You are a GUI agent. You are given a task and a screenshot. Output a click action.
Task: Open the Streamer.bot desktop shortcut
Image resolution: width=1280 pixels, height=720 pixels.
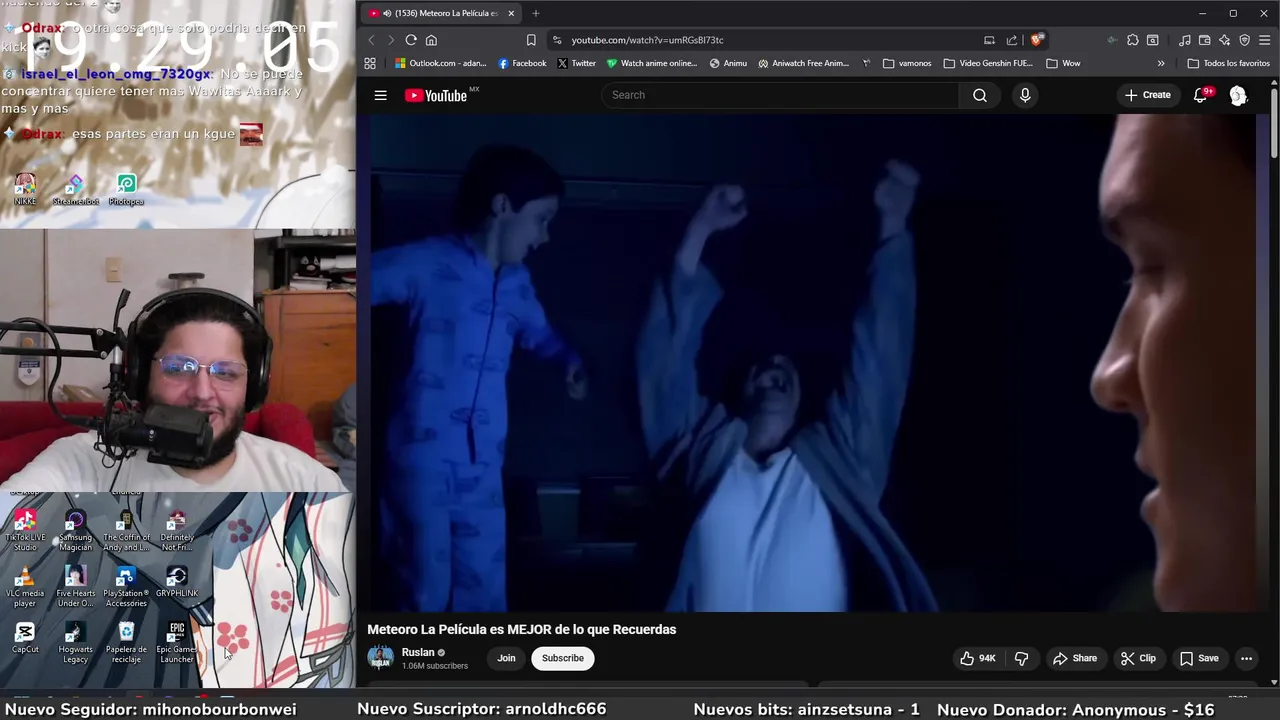[x=76, y=189]
